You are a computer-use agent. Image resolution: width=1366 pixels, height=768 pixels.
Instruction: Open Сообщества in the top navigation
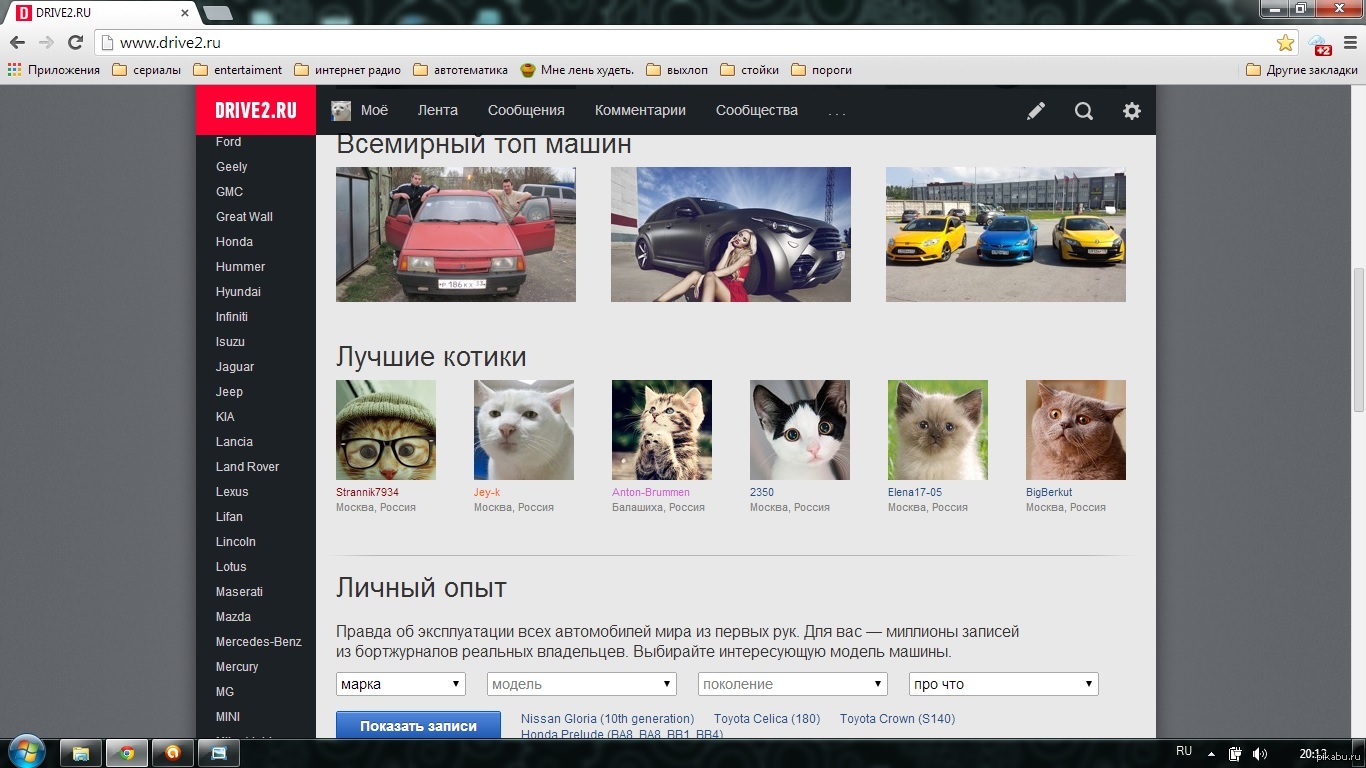(757, 110)
